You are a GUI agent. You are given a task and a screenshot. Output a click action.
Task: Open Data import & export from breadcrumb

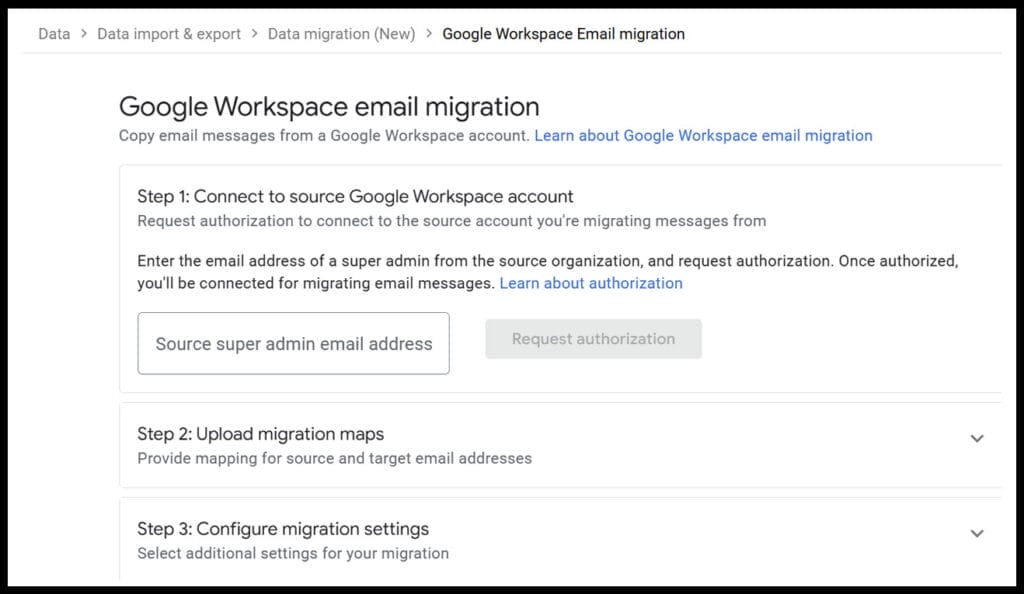pyautogui.click(x=168, y=33)
